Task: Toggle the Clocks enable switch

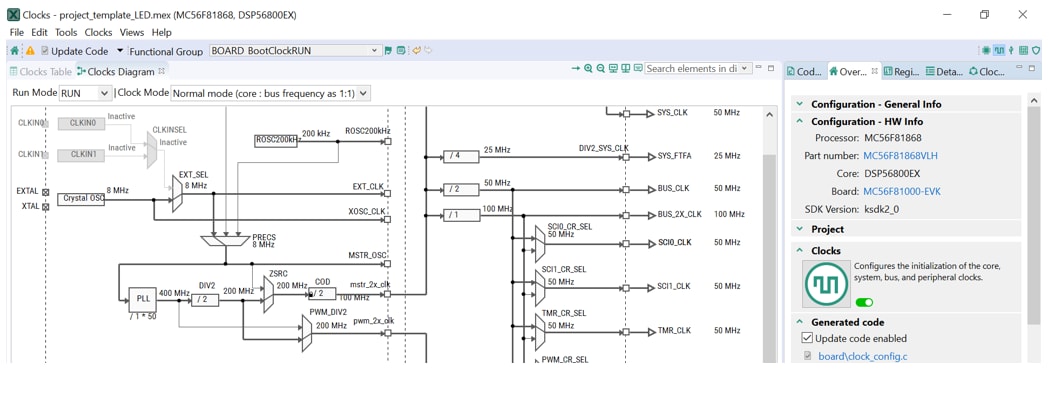Action: 864,302
